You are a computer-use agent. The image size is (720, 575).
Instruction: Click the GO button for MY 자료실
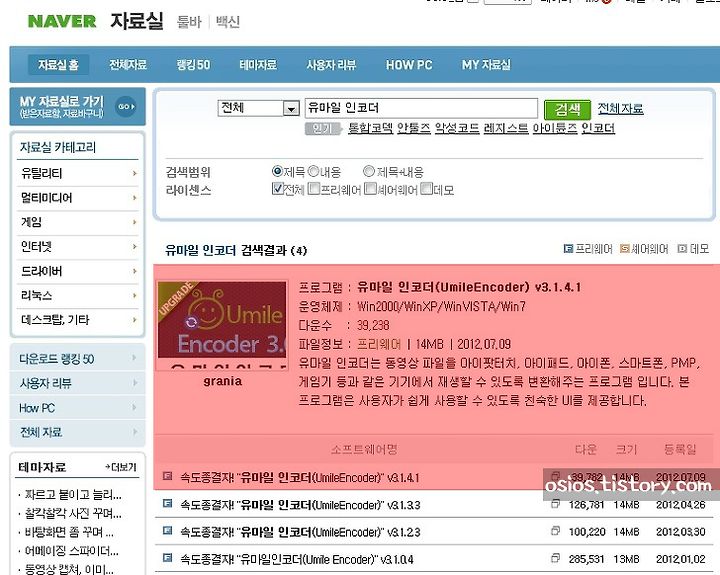[125, 107]
